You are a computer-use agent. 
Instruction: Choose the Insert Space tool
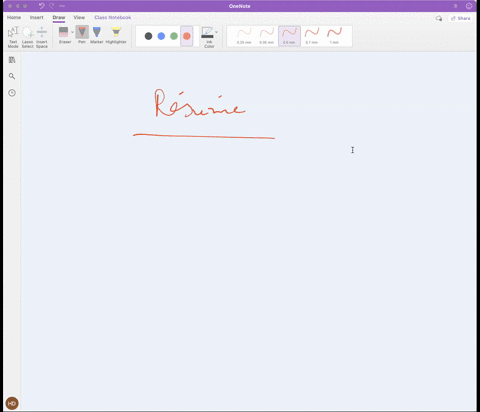click(x=42, y=37)
